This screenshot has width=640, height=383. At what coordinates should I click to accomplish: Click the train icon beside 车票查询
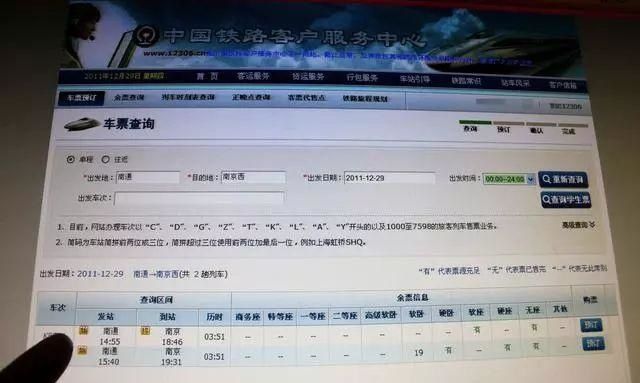point(82,124)
